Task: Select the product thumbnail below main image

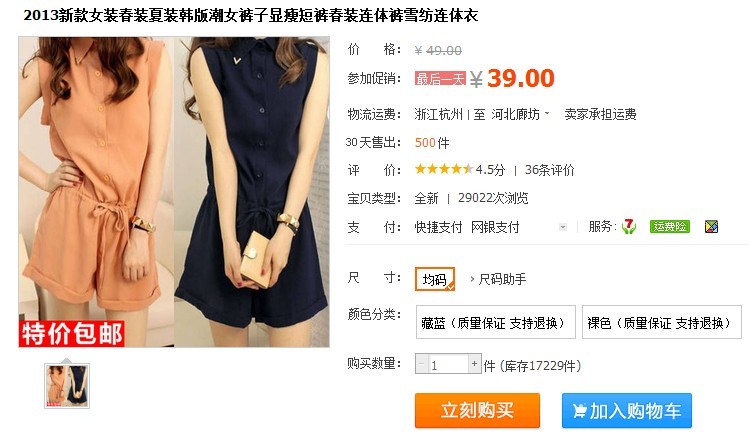Action: 67,386
